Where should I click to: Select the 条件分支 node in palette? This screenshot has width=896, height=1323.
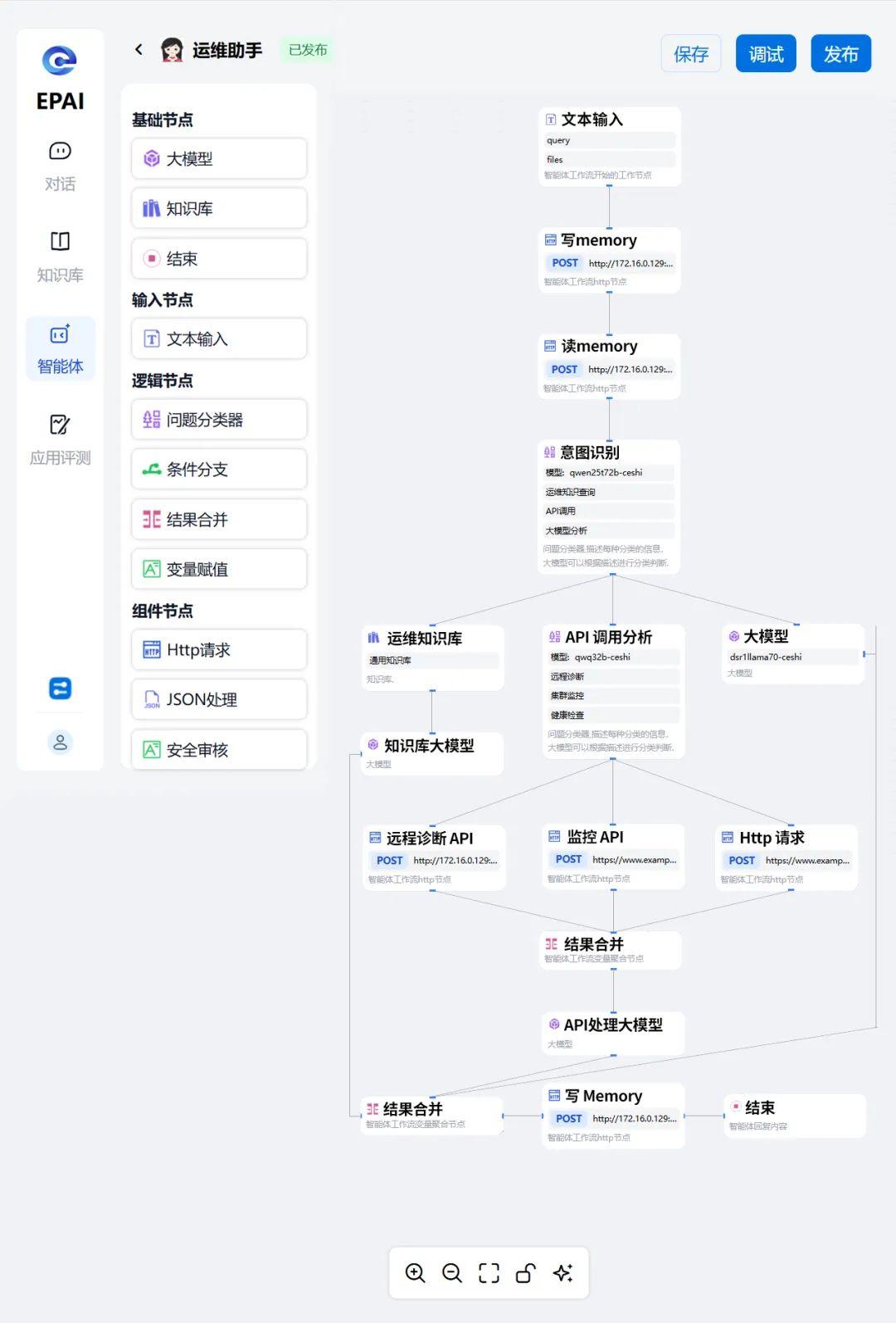(219, 469)
